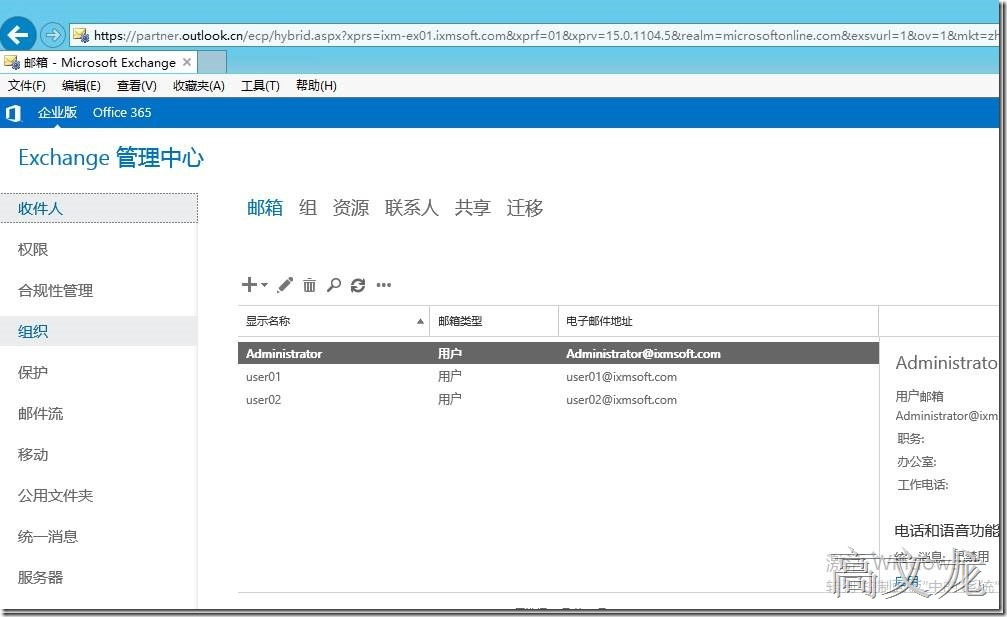The image size is (1007, 617).
Task: Open the 查看(V) menu
Action: pyautogui.click(x=137, y=85)
